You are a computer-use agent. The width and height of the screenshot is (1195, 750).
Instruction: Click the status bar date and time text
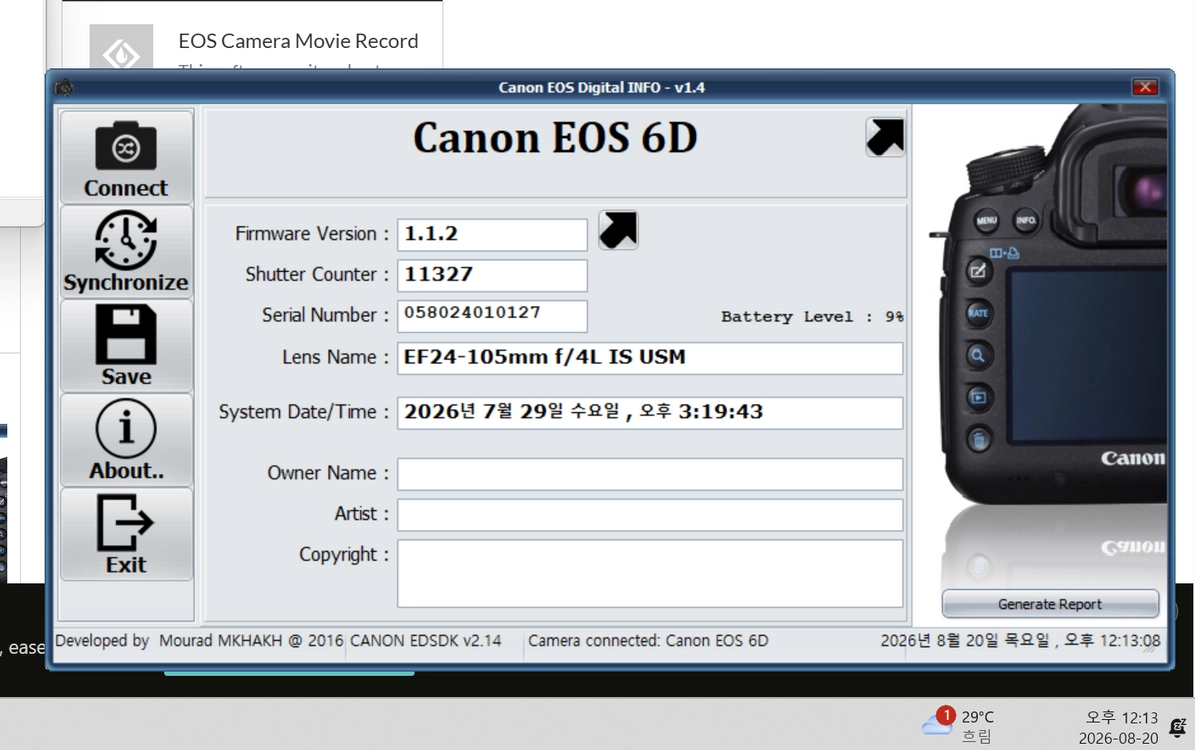(x=1020, y=640)
